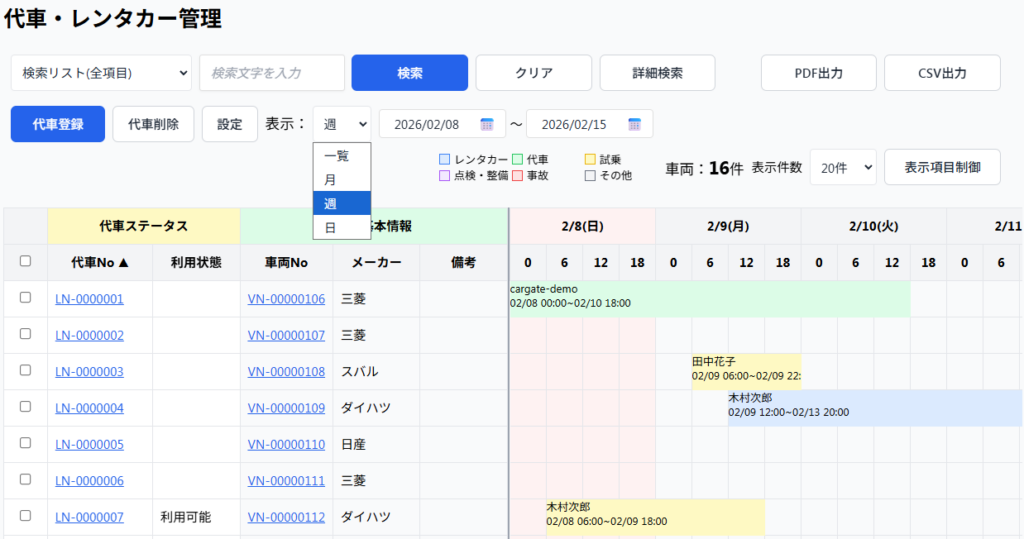Tick the checkbox for LN-0000001 row

[26, 298]
